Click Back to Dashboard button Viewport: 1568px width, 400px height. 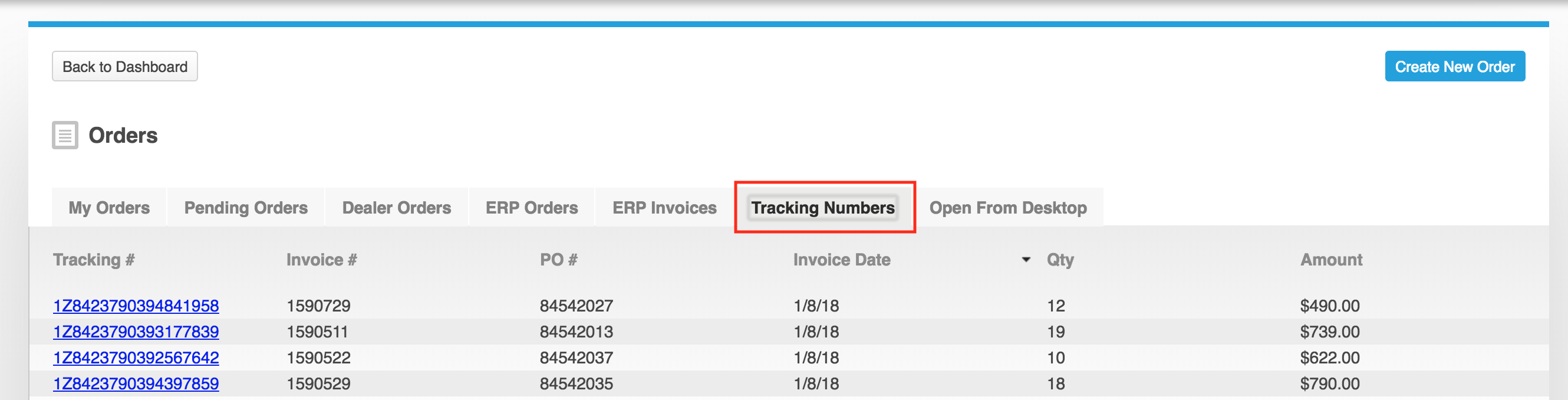tap(125, 66)
